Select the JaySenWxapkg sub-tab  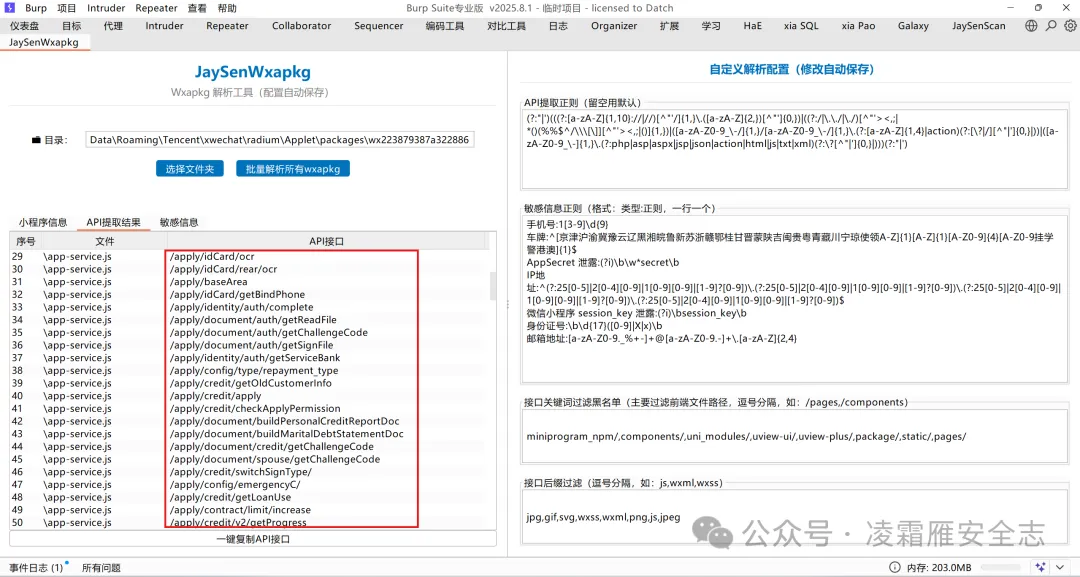coord(43,42)
